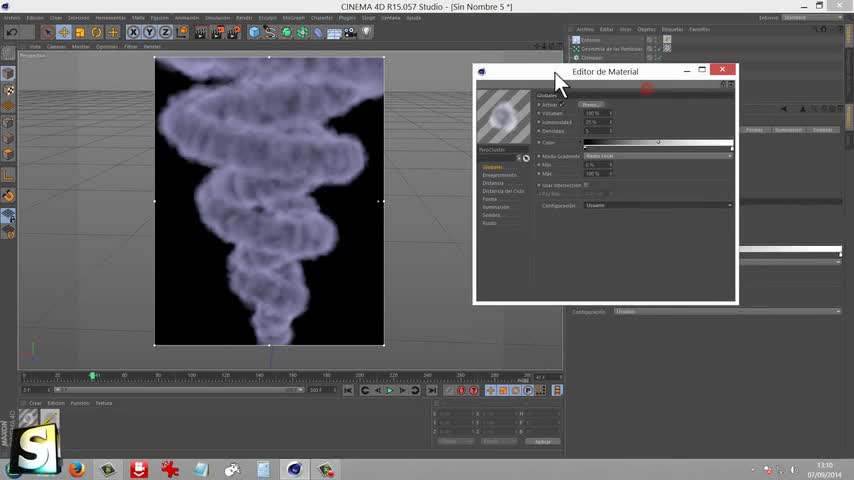Select the Rotate tool in the toolbar
Image resolution: width=854 pixels, height=480 pixels.
coord(97,32)
